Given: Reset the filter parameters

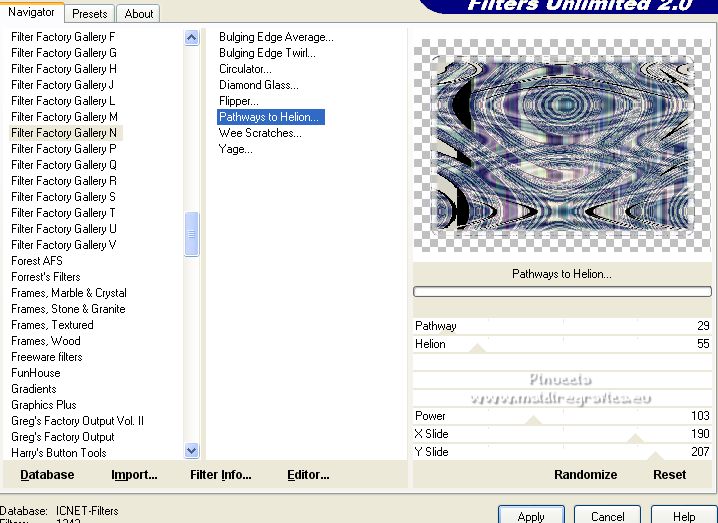Looking at the screenshot, I should pos(669,474).
